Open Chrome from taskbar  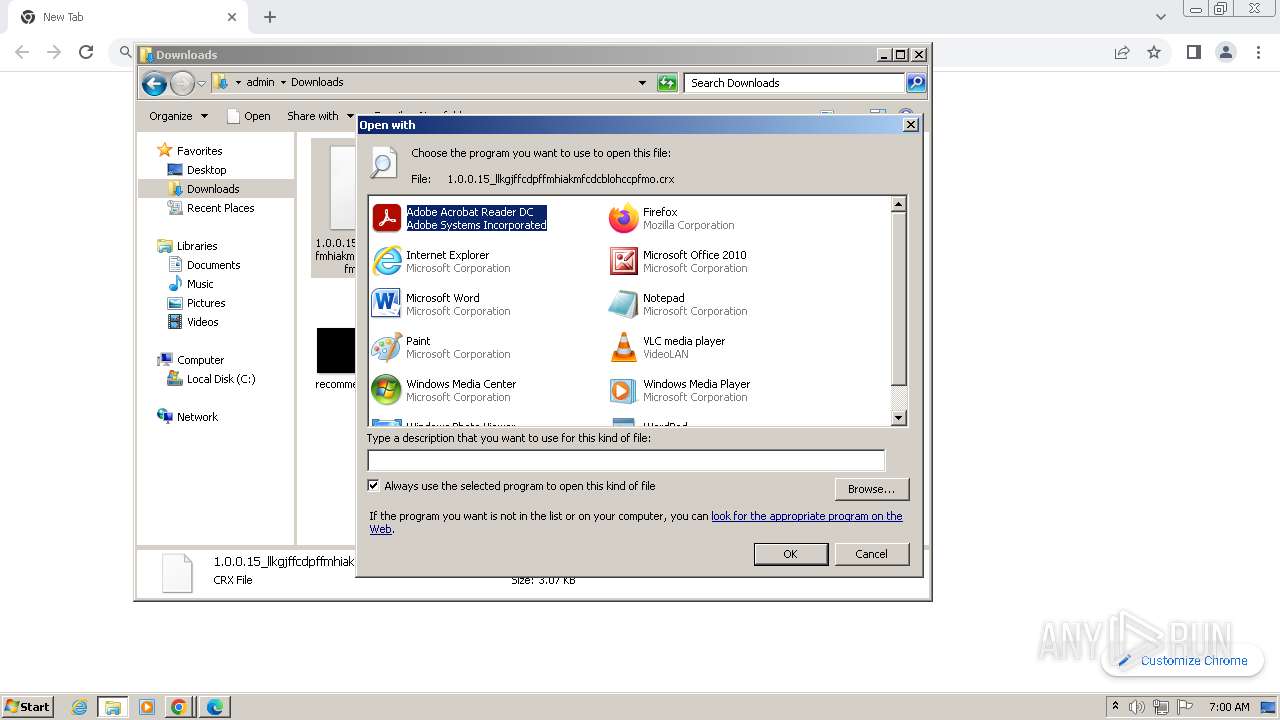point(179,707)
